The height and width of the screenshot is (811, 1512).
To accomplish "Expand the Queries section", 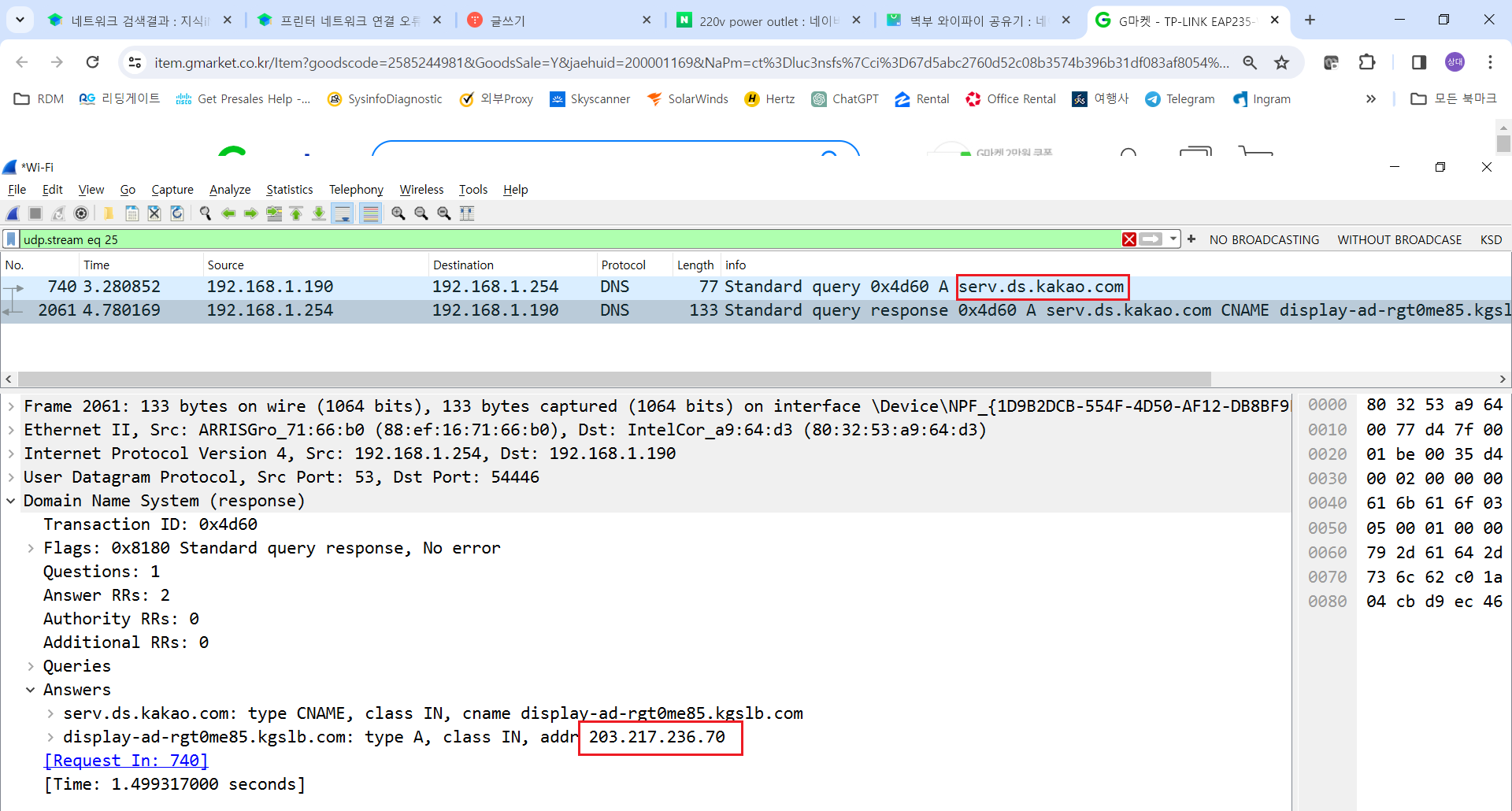I will pos(31,666).
